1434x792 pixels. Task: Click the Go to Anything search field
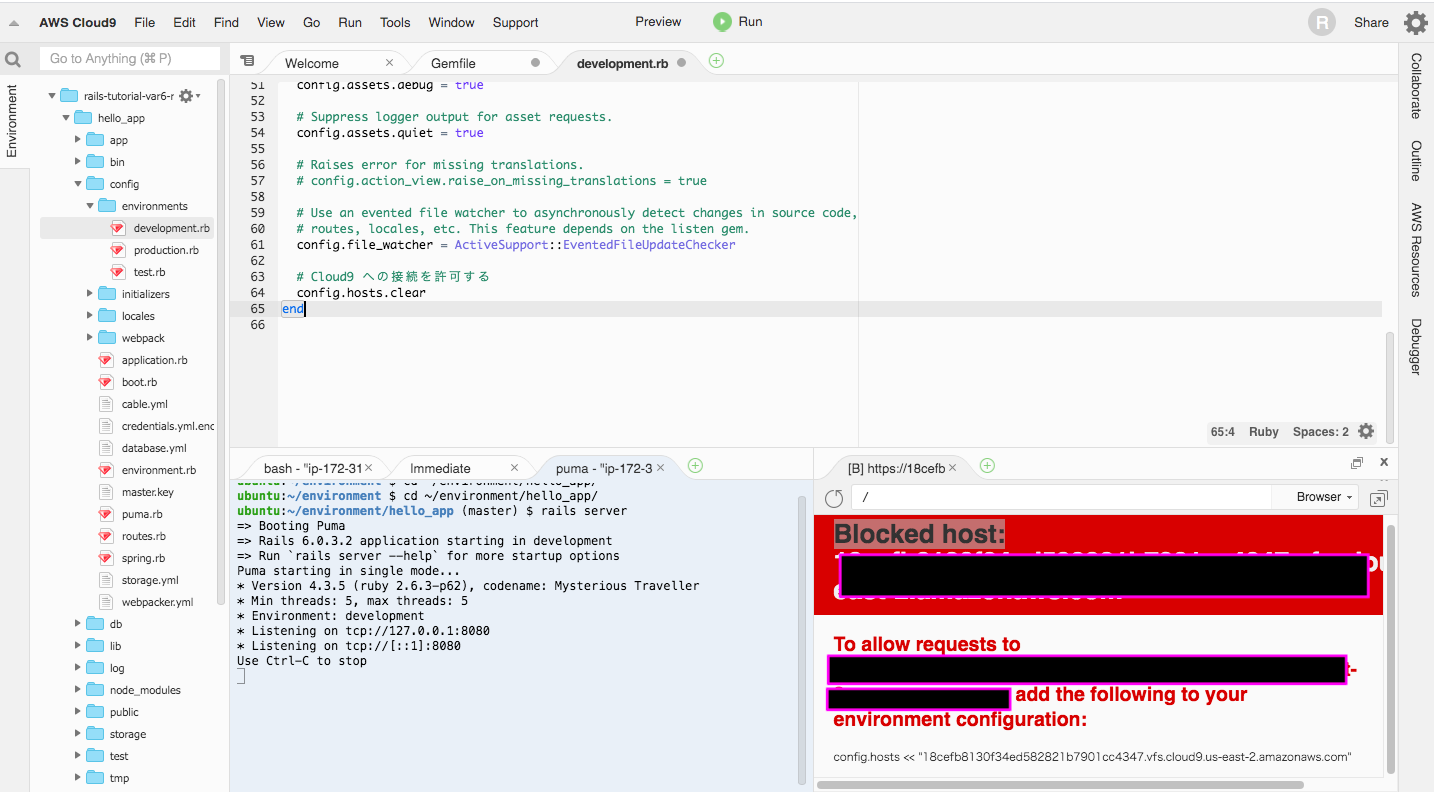pos(129,59)
